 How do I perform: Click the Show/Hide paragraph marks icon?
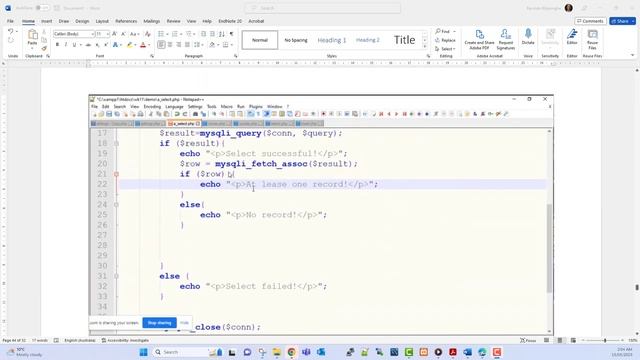pos(231,34)
